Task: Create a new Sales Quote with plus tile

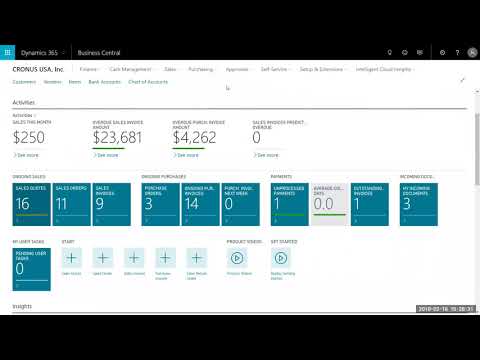Action: 72,258
